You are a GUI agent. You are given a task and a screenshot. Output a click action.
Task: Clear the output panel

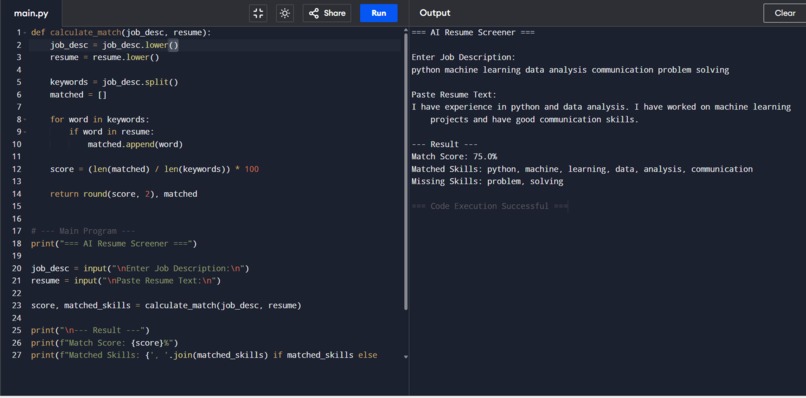click(x=784, y=13)
